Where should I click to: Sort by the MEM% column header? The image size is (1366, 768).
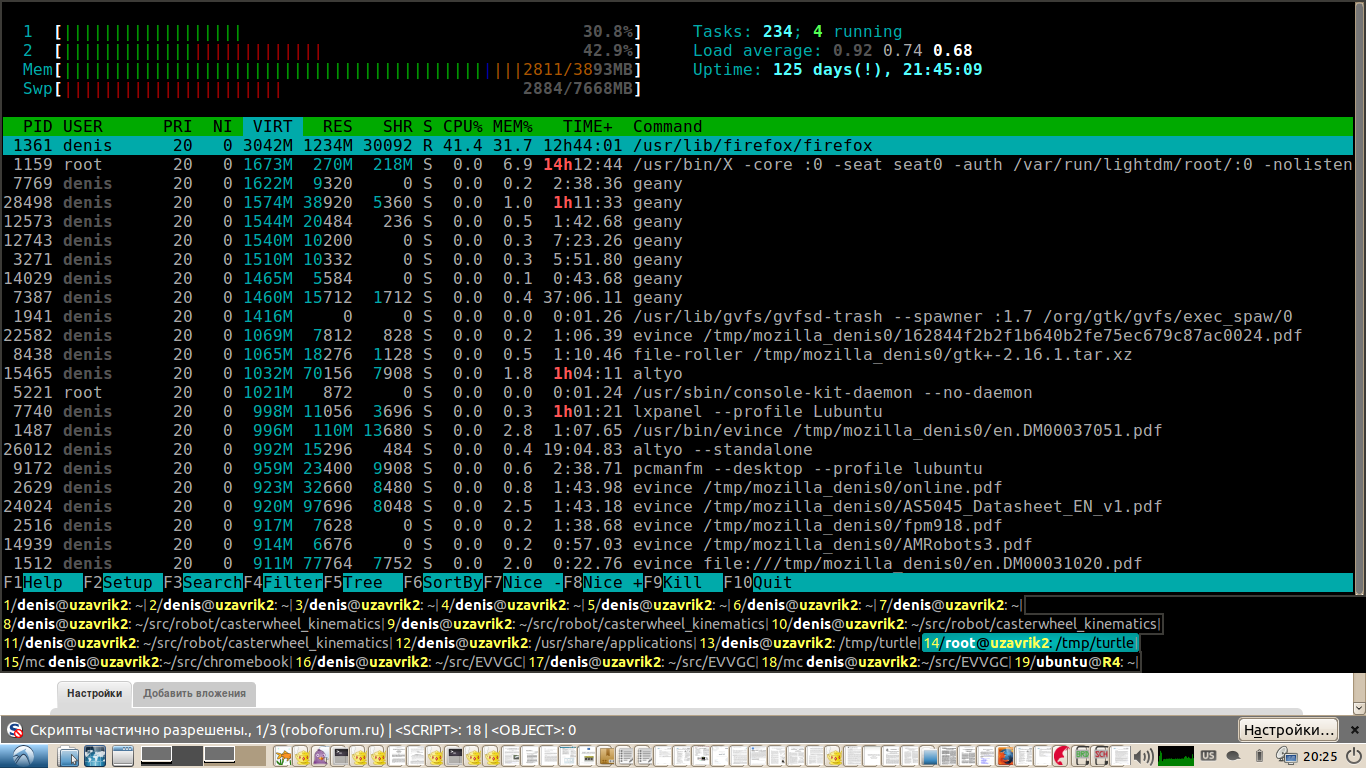pos(513,126)
